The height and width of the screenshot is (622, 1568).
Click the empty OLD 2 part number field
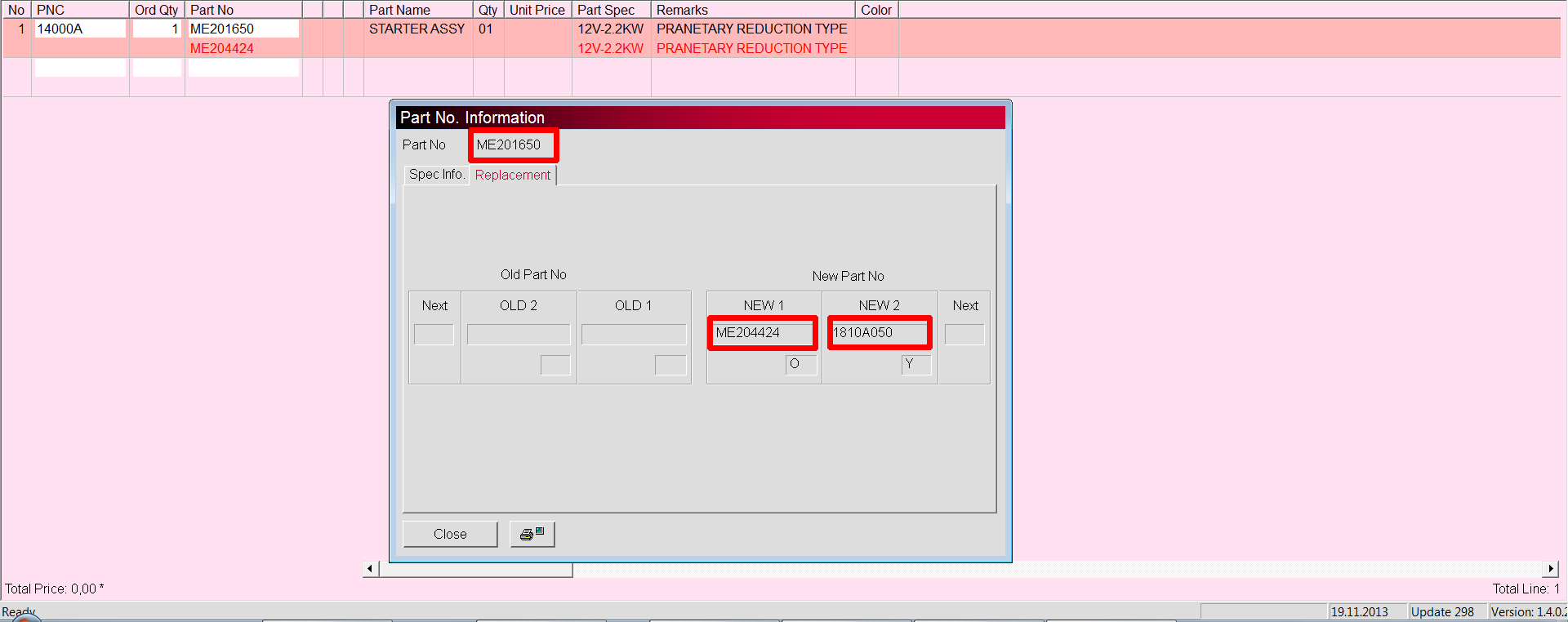click(519, 334)
